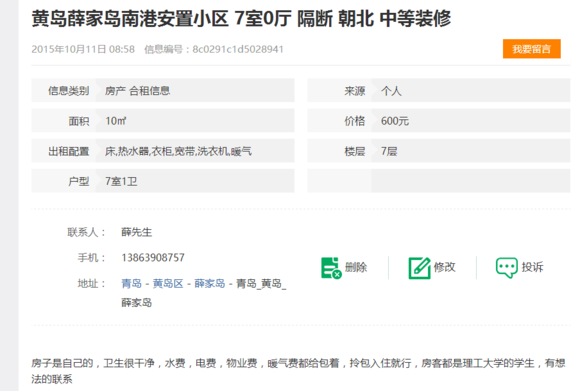Click the 修改 text link
Screen dimensions: 580x391
tap(444, 267)
